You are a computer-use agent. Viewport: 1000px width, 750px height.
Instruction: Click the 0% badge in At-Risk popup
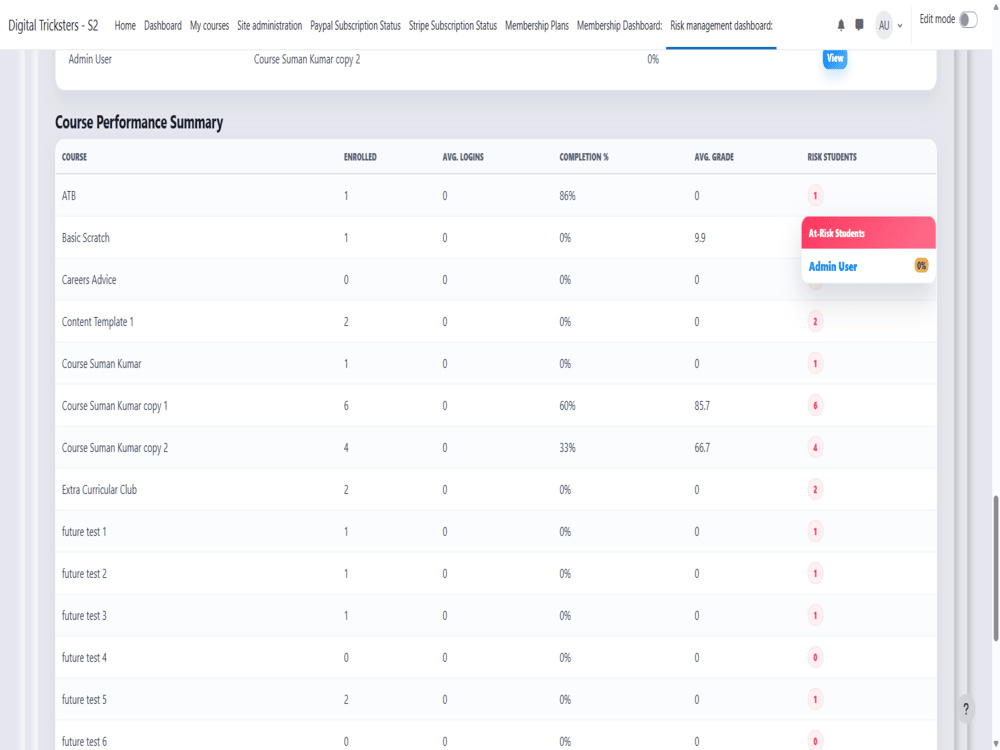tap(921, 266)
